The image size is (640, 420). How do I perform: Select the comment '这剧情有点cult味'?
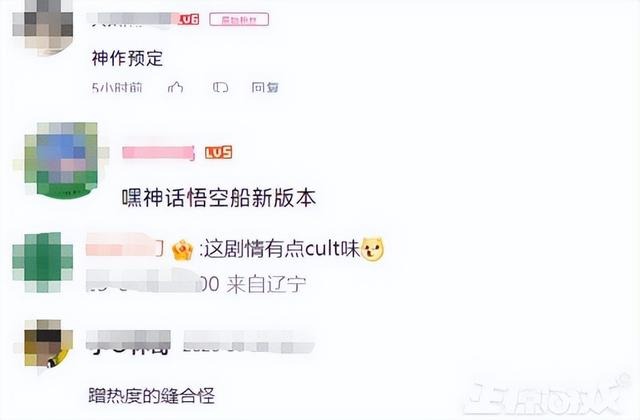[x=282, y=249]
